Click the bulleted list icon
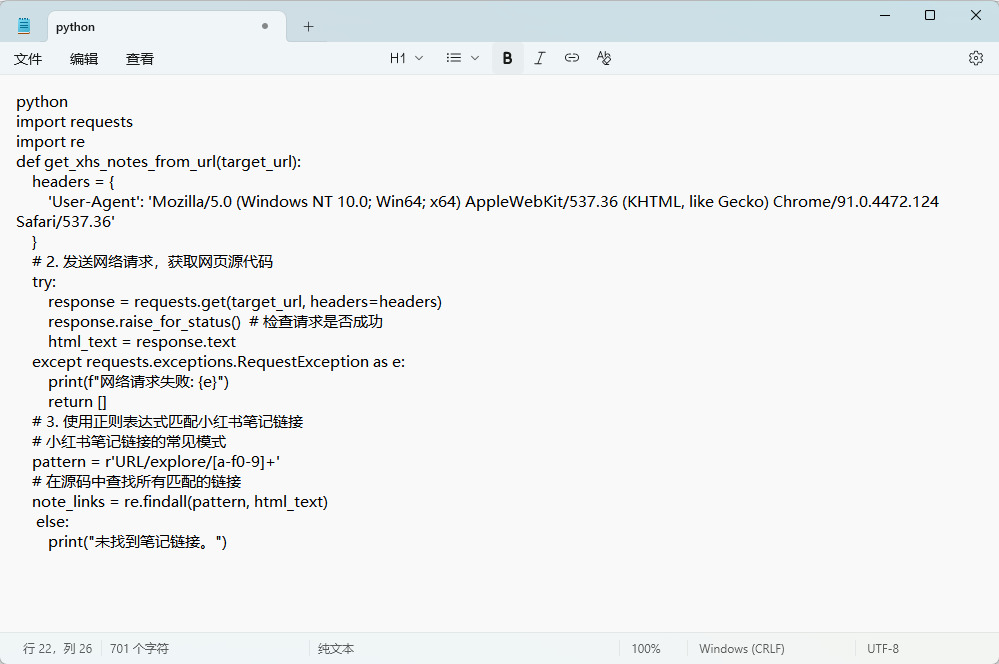Viewport: 999px width, 664px height. tap(454, 58)
